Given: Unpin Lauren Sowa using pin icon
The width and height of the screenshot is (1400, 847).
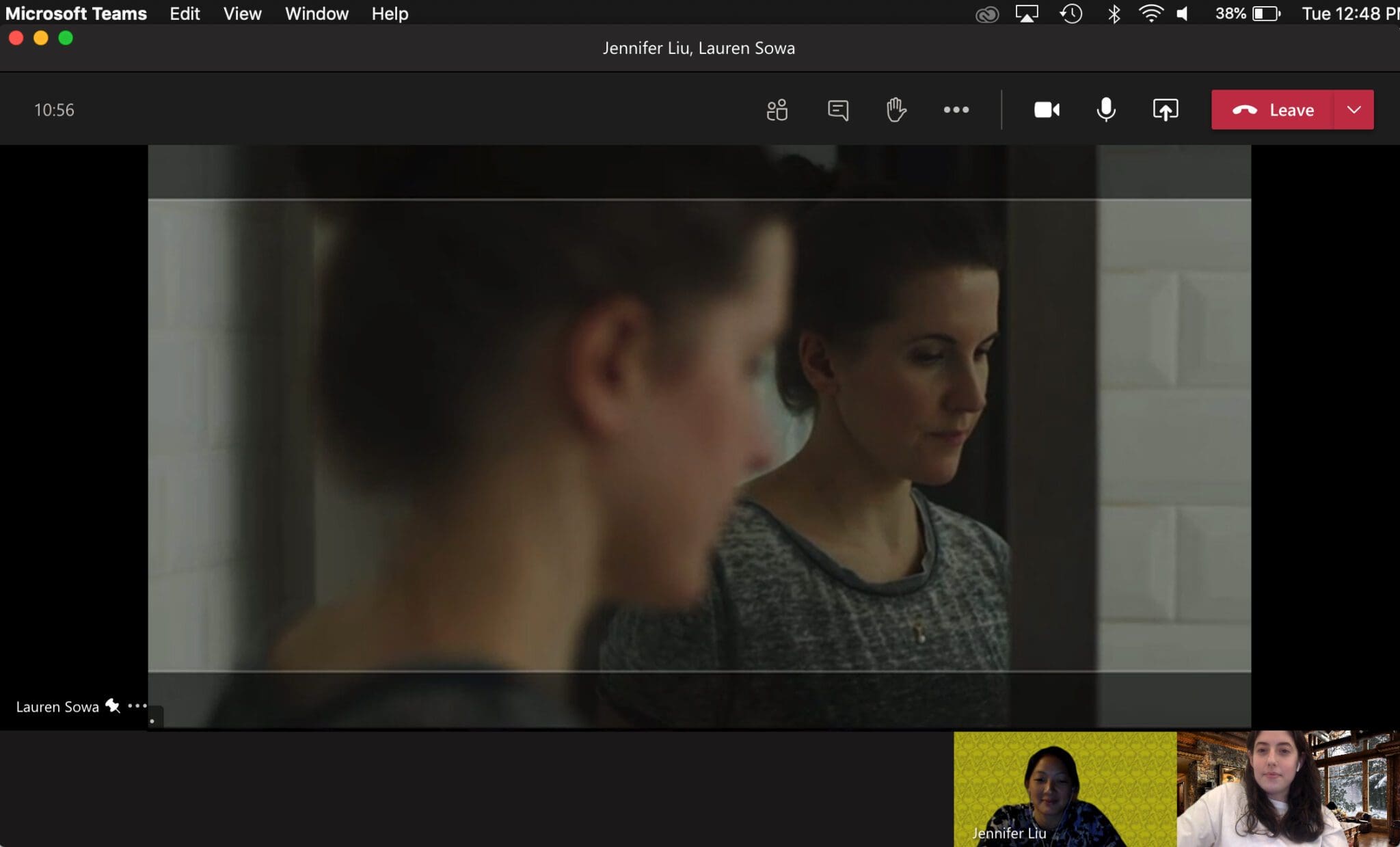Looking at the screenshot, I should [113, 706].
